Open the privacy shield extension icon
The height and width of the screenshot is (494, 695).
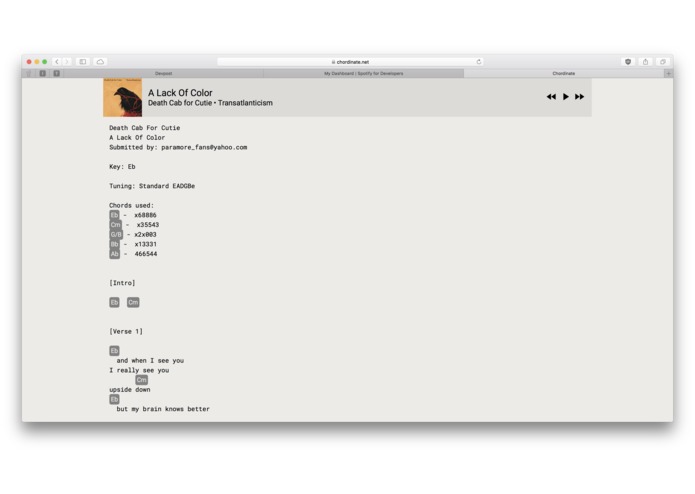coord(628,62)
